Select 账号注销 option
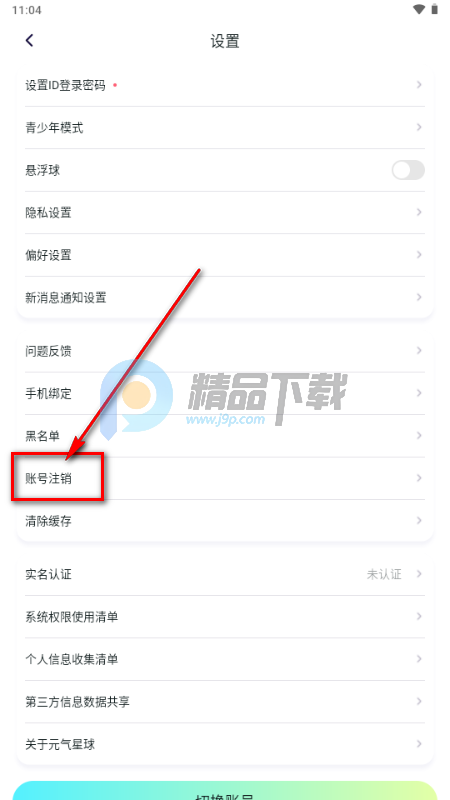This screenshot has width=450, height=800. tap(225, 478)
